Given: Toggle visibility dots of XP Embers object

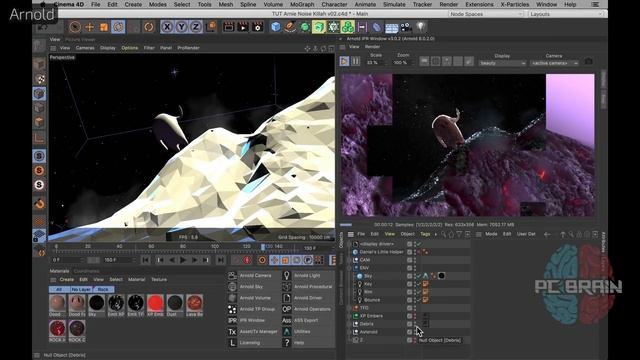Looking at the screenshot, I should point(416,316).
